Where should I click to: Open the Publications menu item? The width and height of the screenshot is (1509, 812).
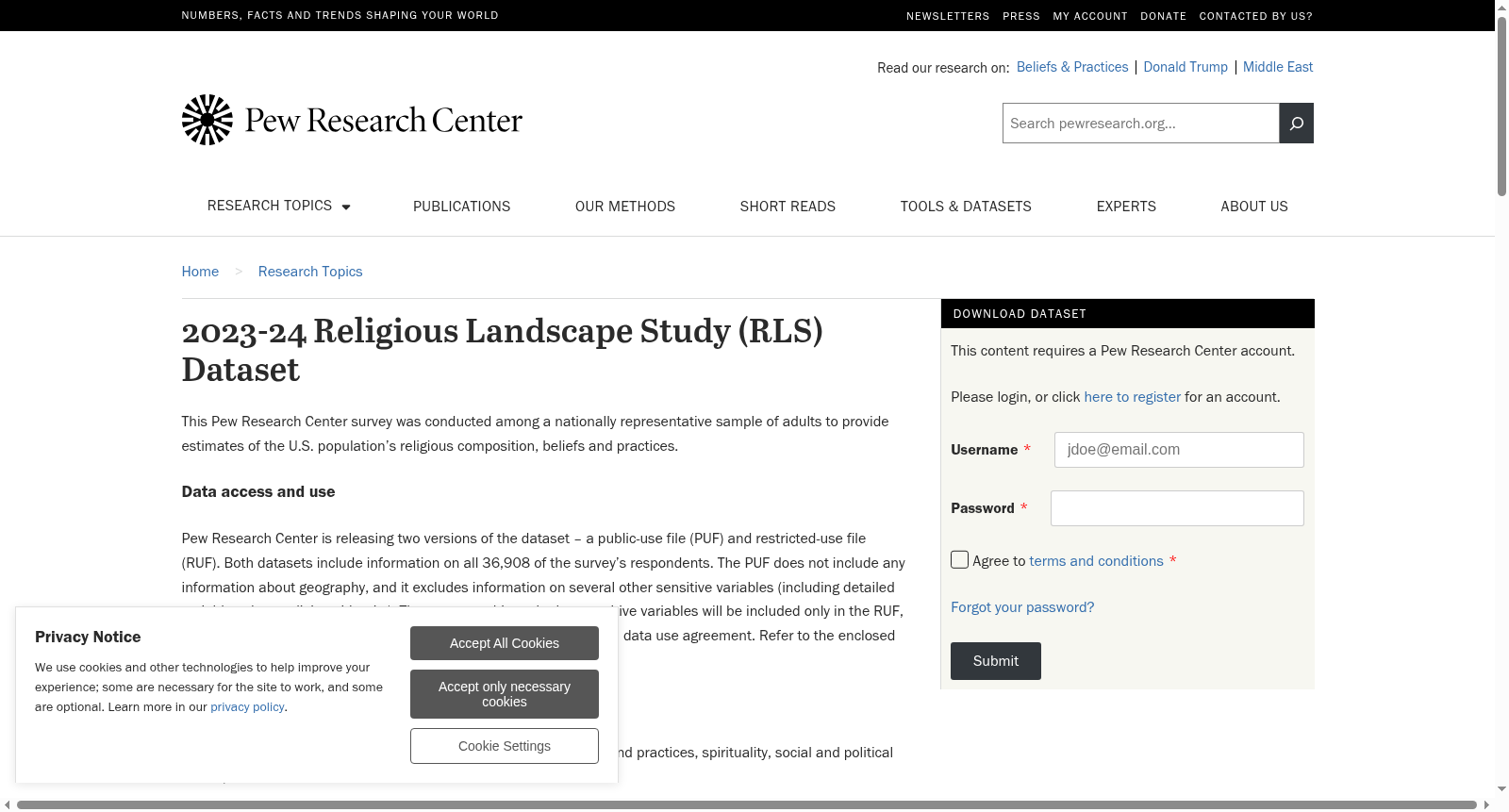[461, 207]
